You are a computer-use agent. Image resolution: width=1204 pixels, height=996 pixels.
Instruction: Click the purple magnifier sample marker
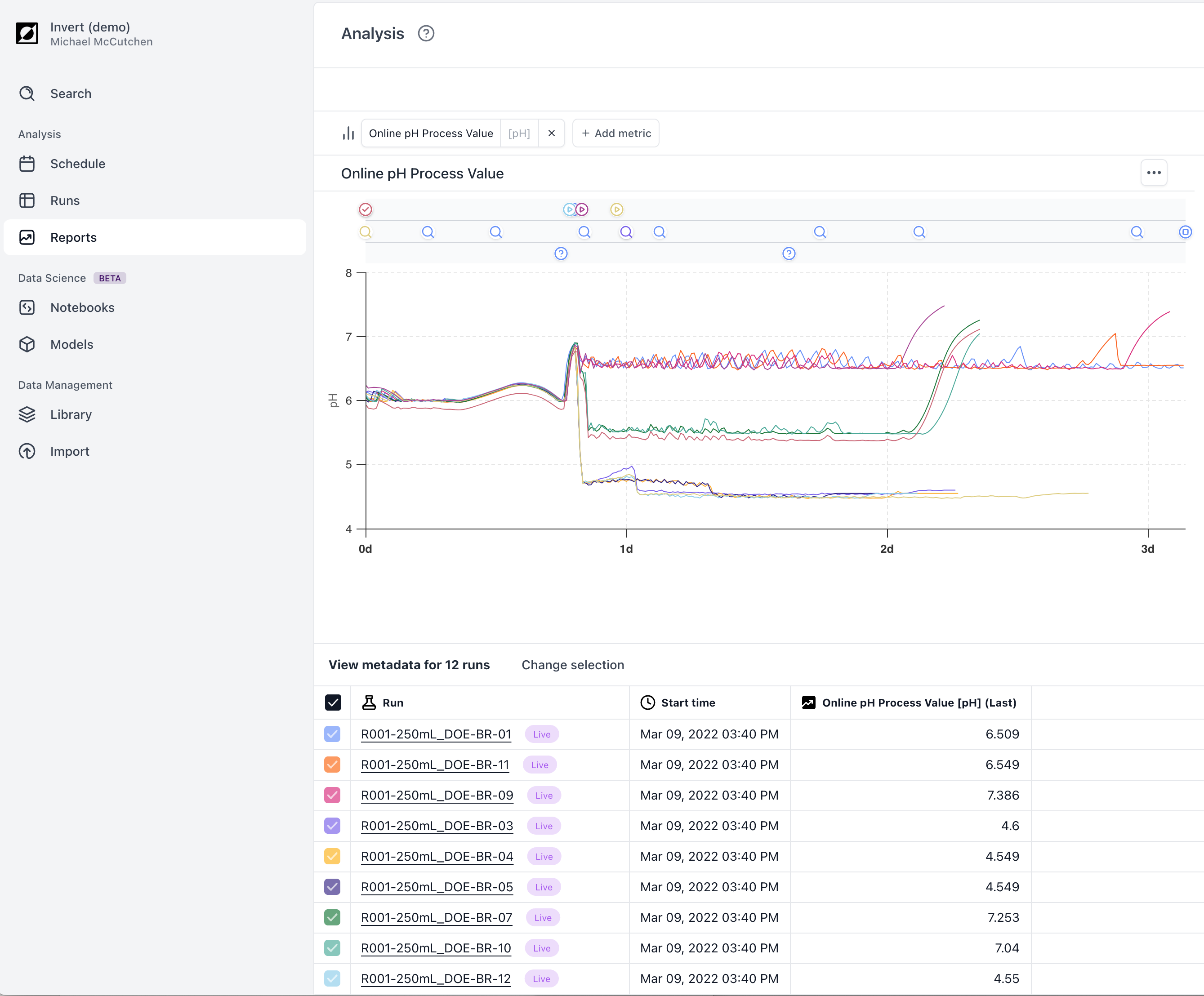(626, 232)
